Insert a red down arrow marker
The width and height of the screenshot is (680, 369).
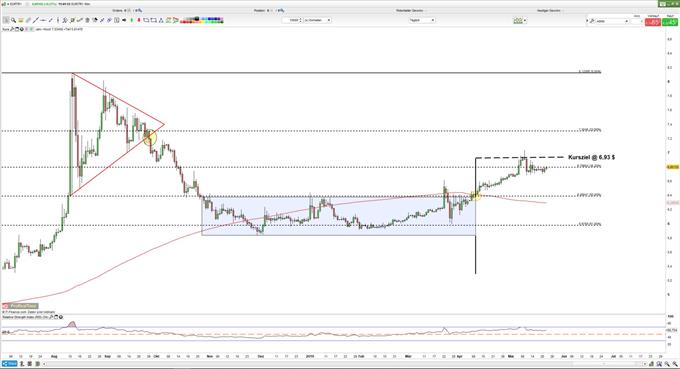coord(139,20)
